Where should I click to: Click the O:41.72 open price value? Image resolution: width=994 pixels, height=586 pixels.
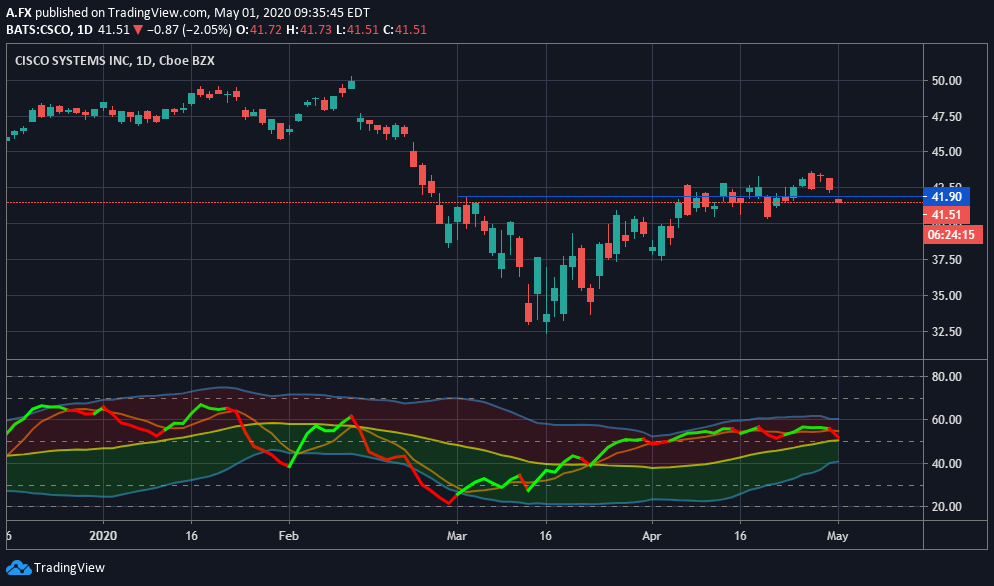[x=259, y=30]
